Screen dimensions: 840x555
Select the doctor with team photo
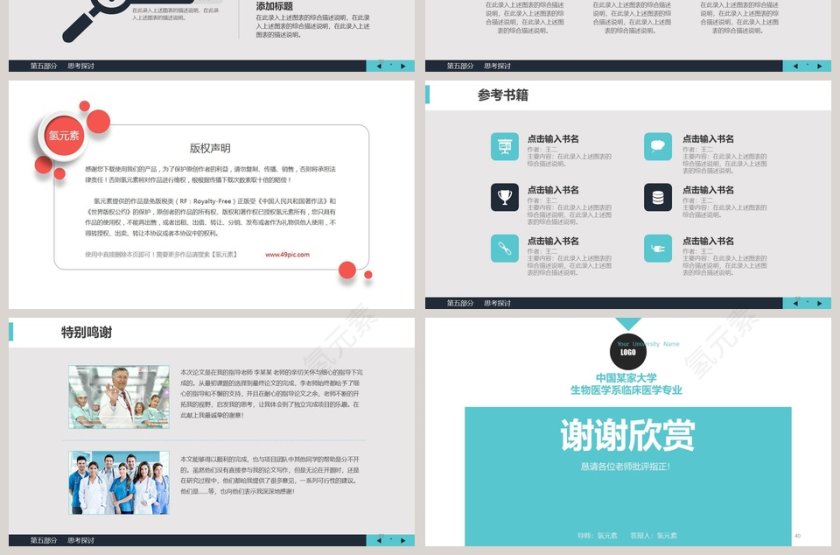click(x=119, y=397)
